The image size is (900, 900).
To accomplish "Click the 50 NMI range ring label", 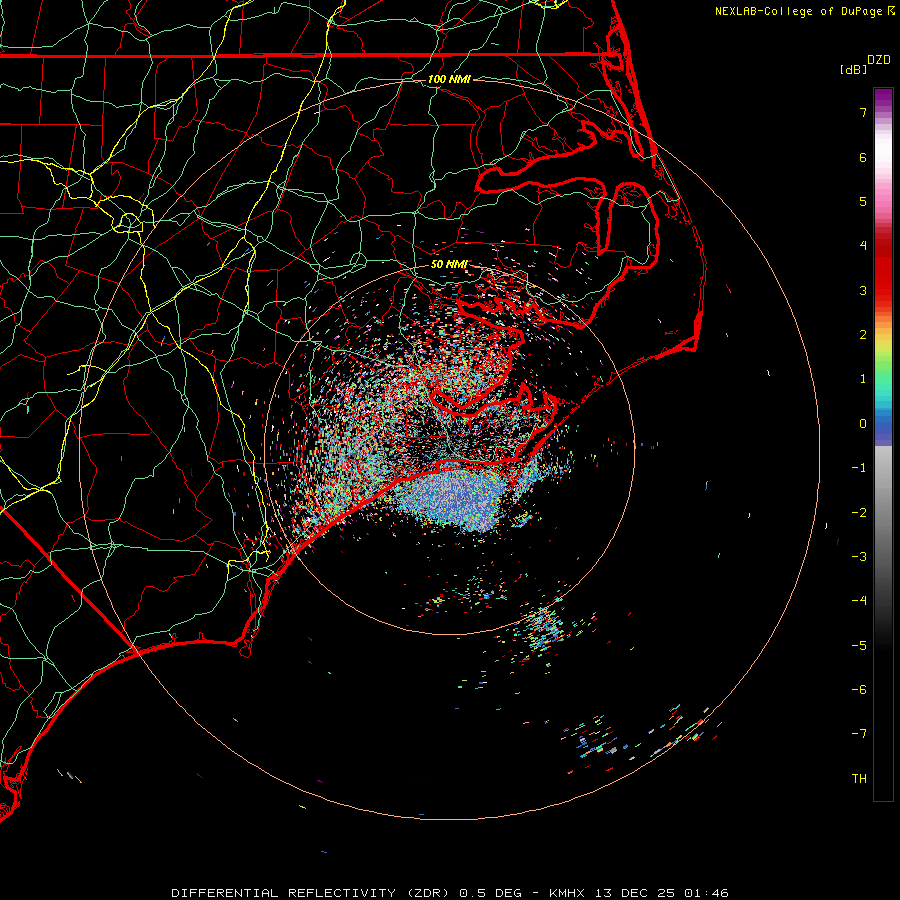I will coord(449,264).
